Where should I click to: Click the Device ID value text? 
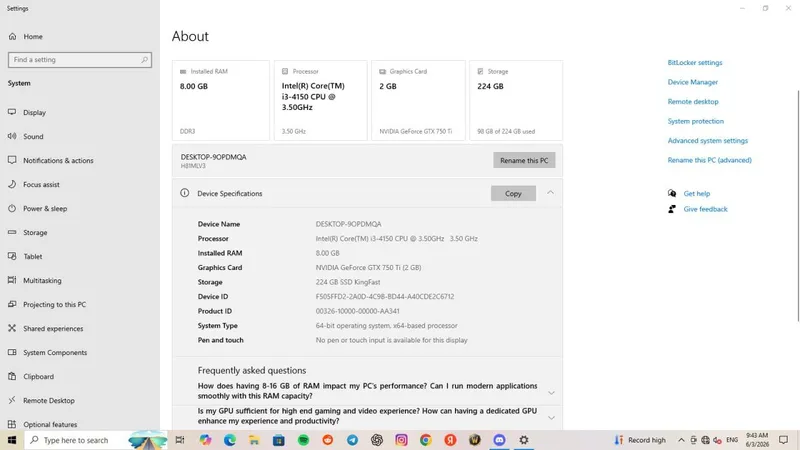tap(385, 296)
